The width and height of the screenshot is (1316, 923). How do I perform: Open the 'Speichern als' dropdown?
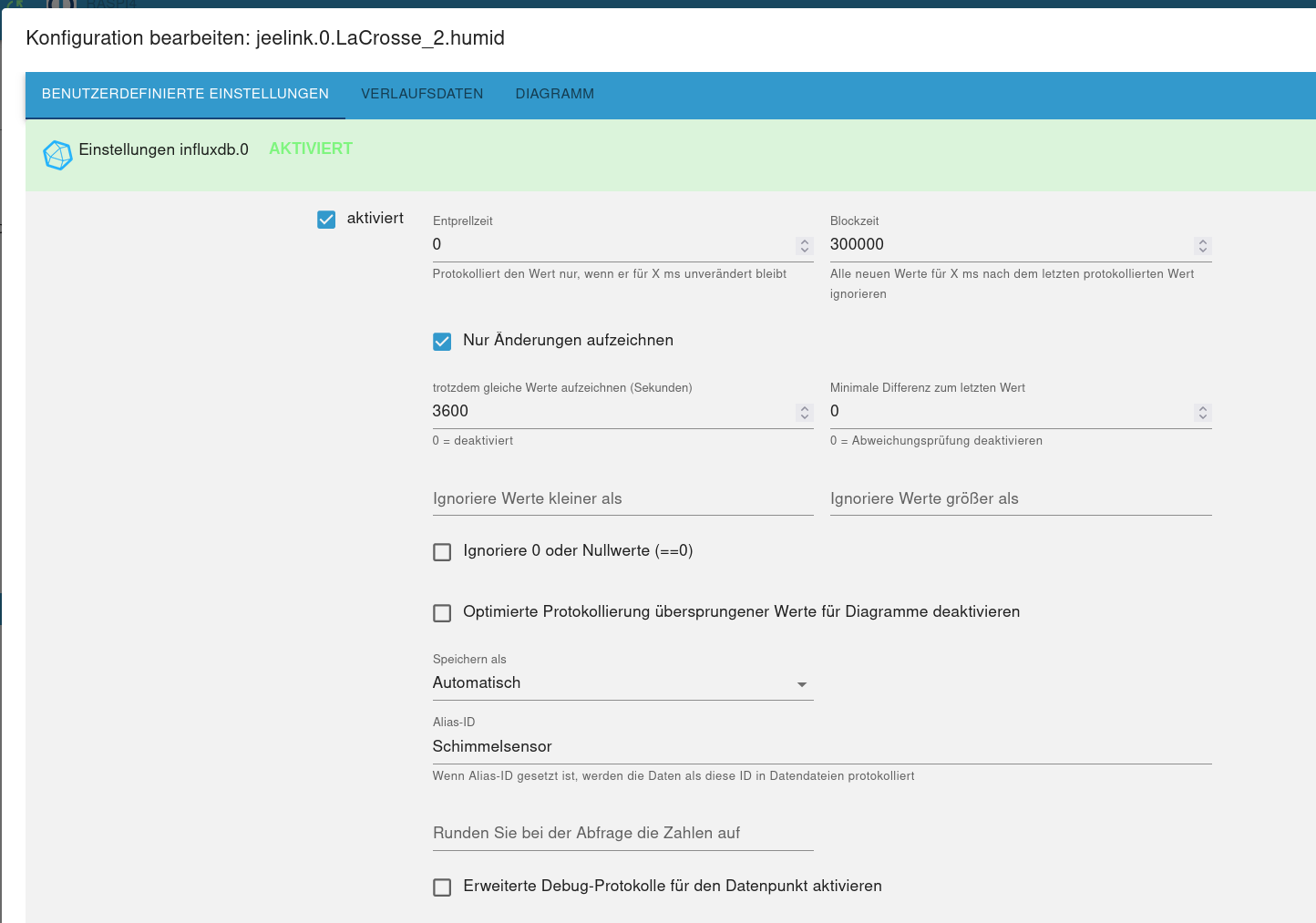tap(622, 683)
